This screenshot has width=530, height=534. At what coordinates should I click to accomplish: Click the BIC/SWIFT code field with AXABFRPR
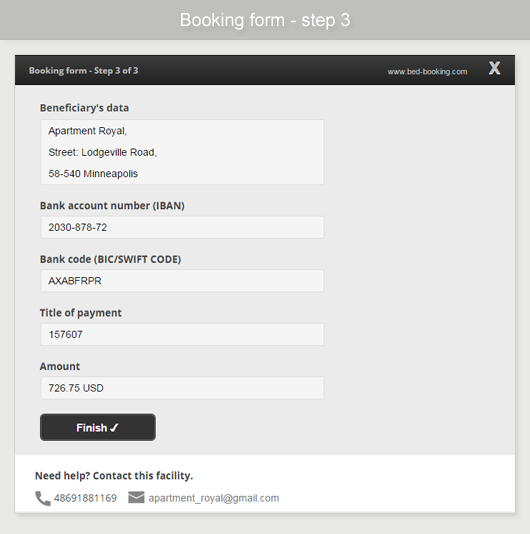pos(182,281)
